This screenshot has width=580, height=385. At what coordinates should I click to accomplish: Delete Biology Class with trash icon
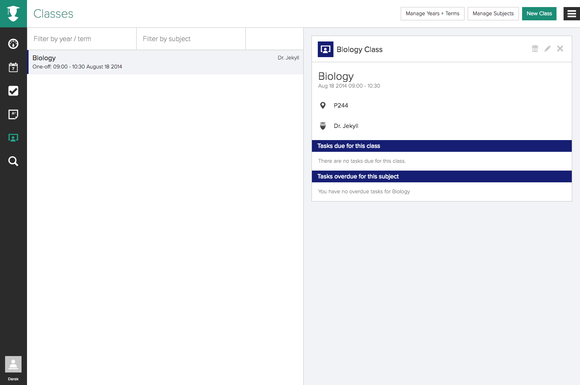click(535, 48)
